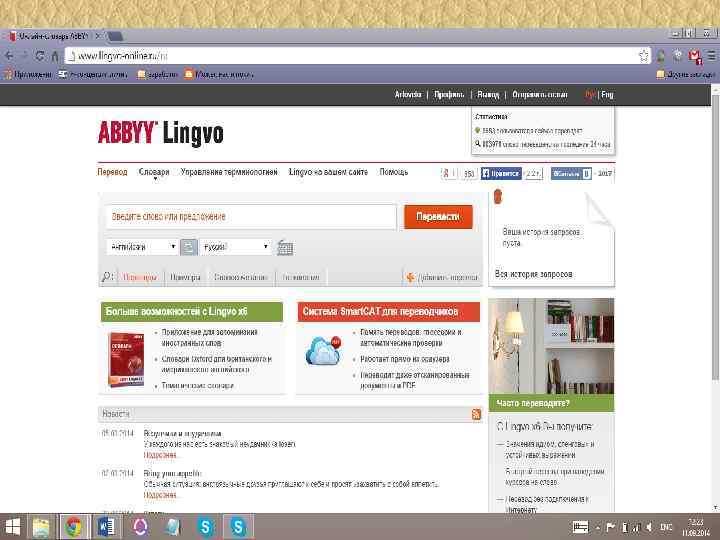
Task: Select the Примеры results tab
Action: tap(185, 277)
